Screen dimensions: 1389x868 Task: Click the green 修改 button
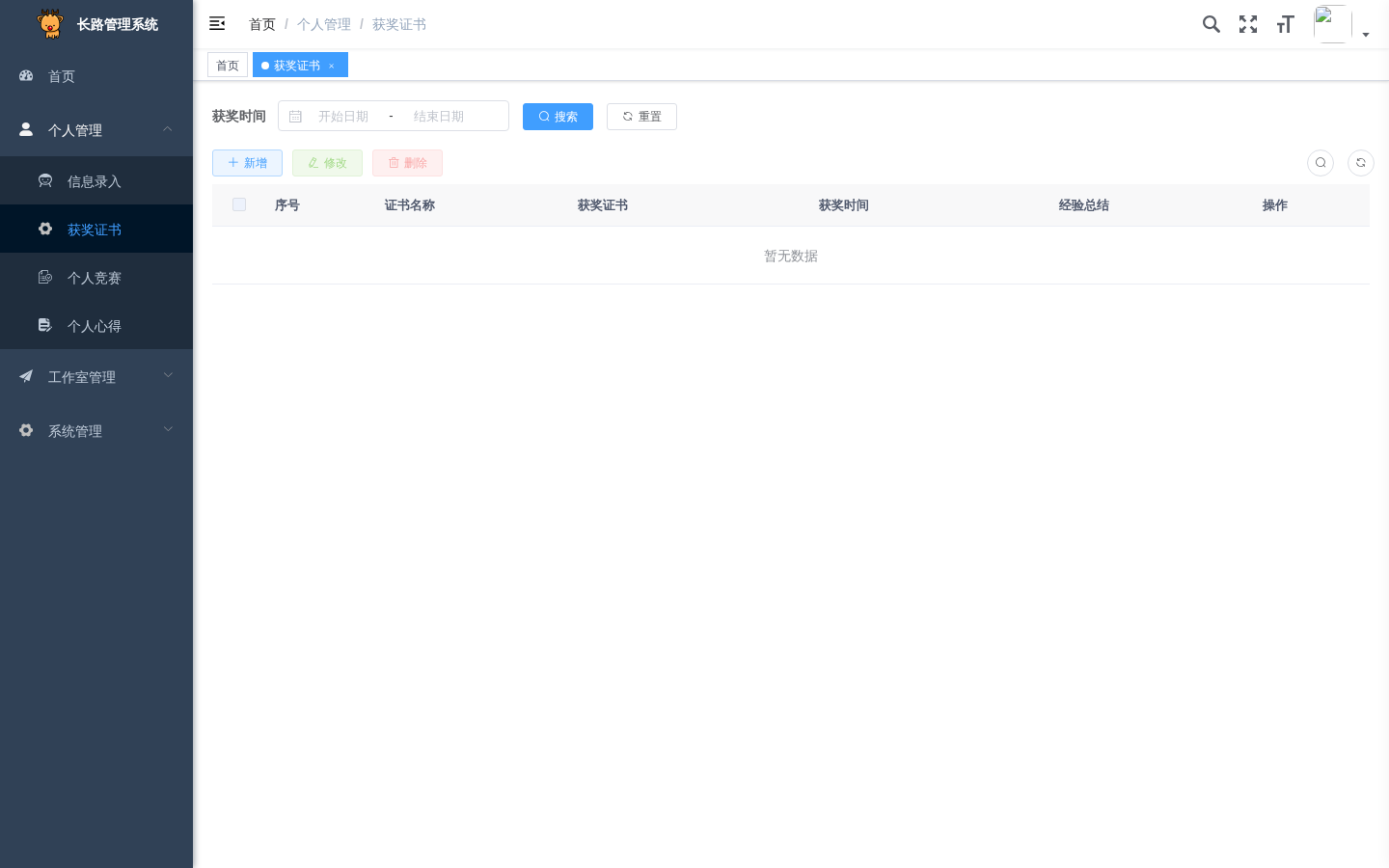[x=327, y=163]
